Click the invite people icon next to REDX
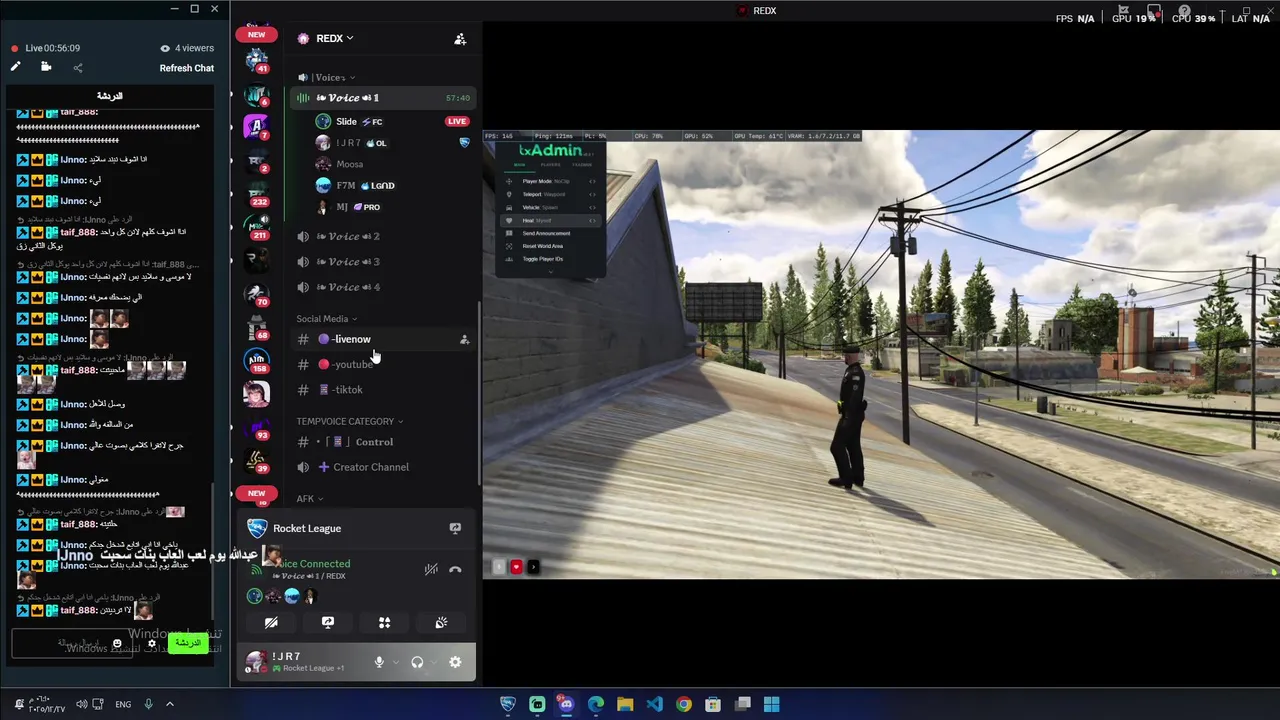1280x720 pixels. click(460, 39)
